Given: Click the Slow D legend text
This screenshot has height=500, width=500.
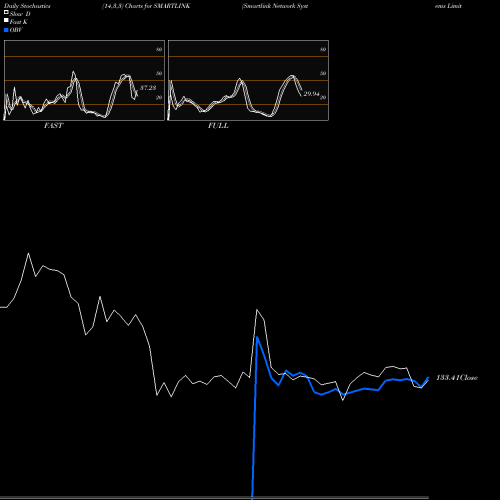Looking at the screenshot, I should 20,14.
